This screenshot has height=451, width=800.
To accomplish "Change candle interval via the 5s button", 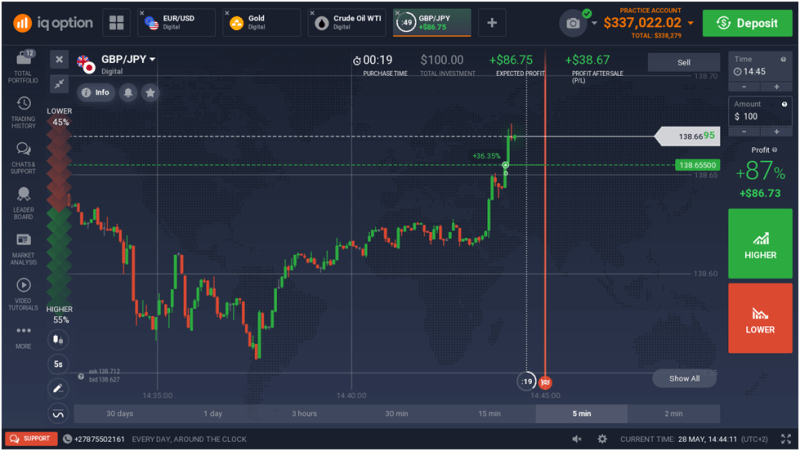I will (58, 364).
